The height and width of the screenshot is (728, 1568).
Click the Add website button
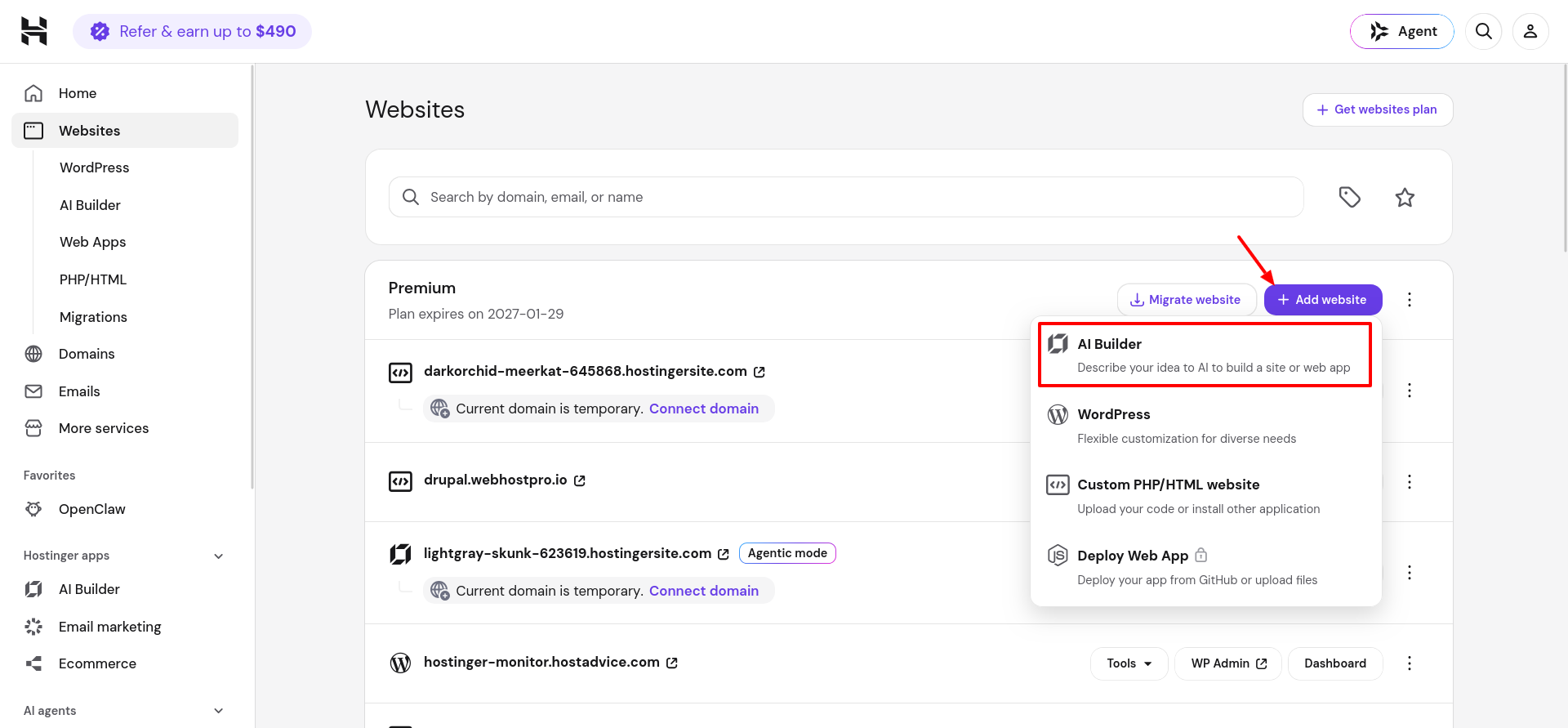coord(1323,300)
